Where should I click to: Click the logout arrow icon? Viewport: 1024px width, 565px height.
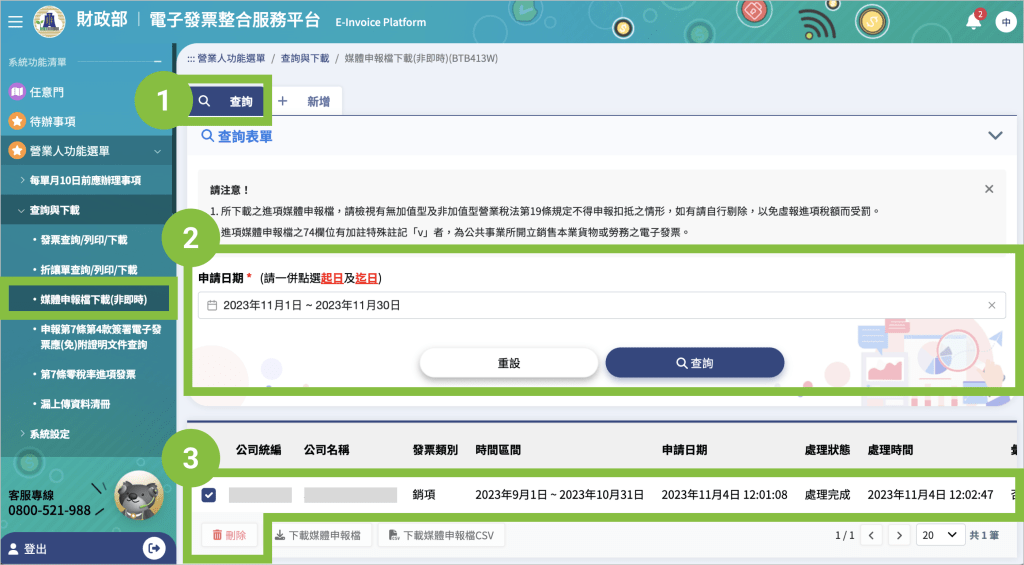coord(154,548)
